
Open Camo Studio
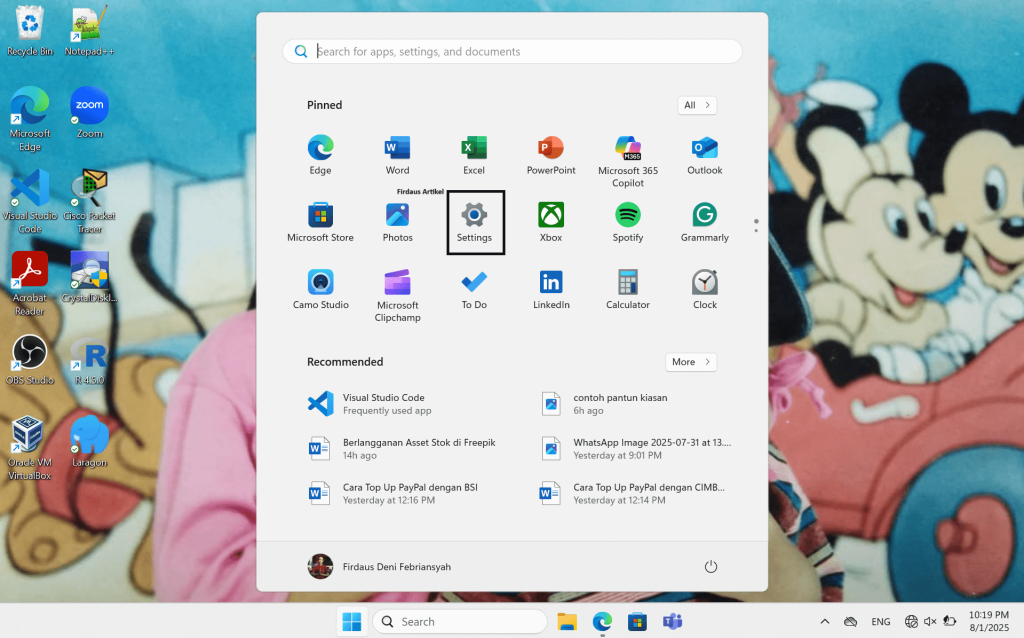click(x=320, y=290)
